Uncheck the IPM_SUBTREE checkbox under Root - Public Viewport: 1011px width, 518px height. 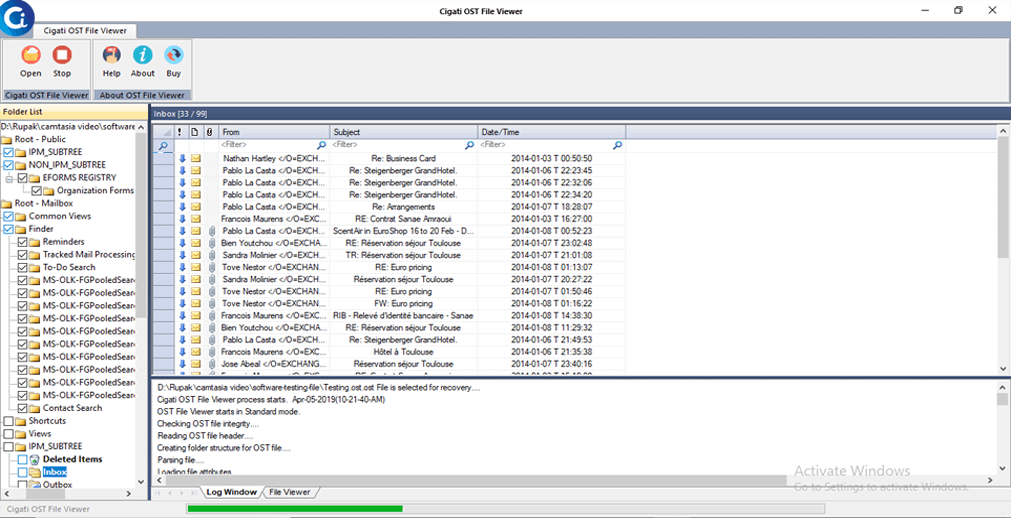(8, 152)
